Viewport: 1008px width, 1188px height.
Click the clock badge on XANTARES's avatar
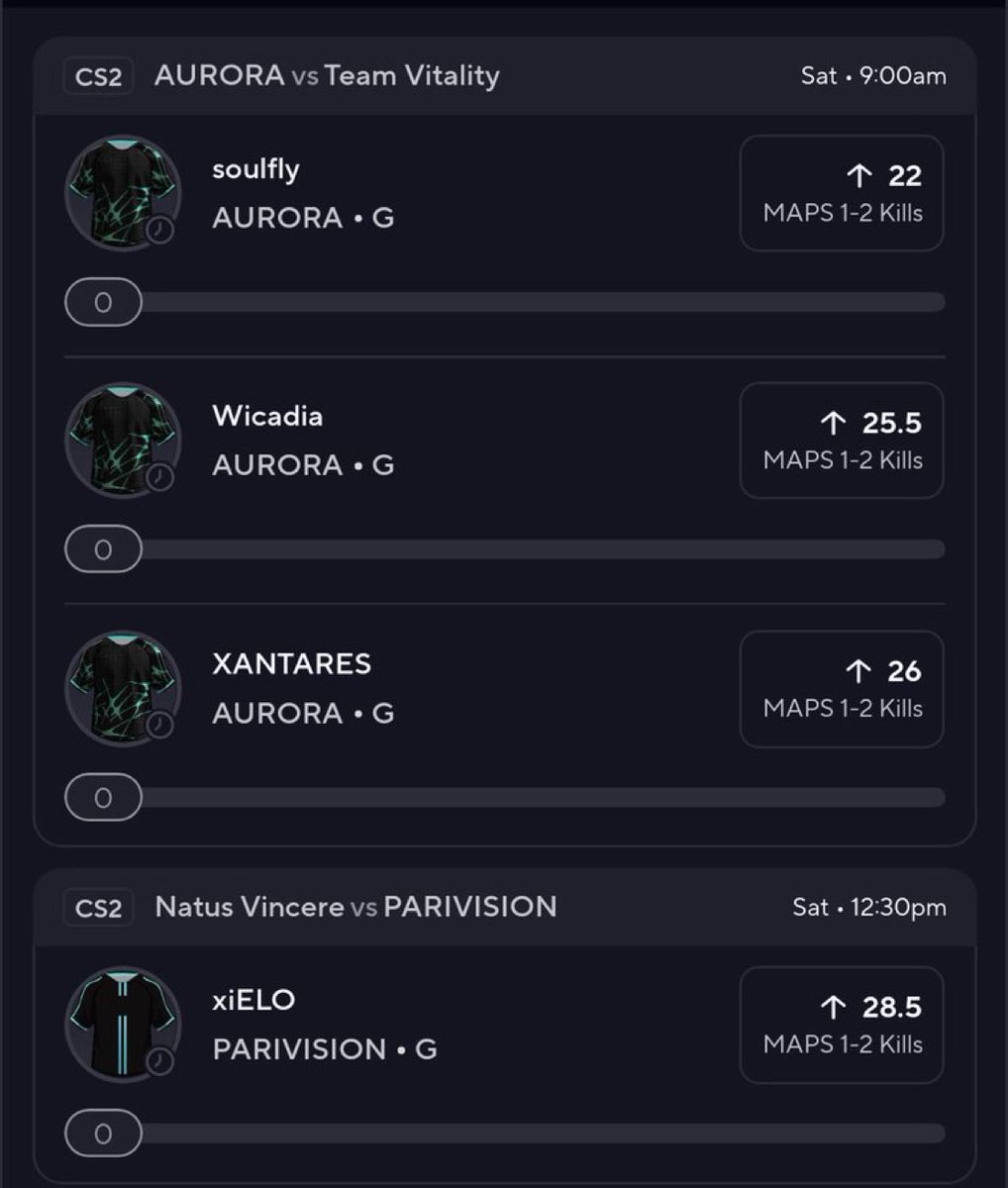click(159, 726)
